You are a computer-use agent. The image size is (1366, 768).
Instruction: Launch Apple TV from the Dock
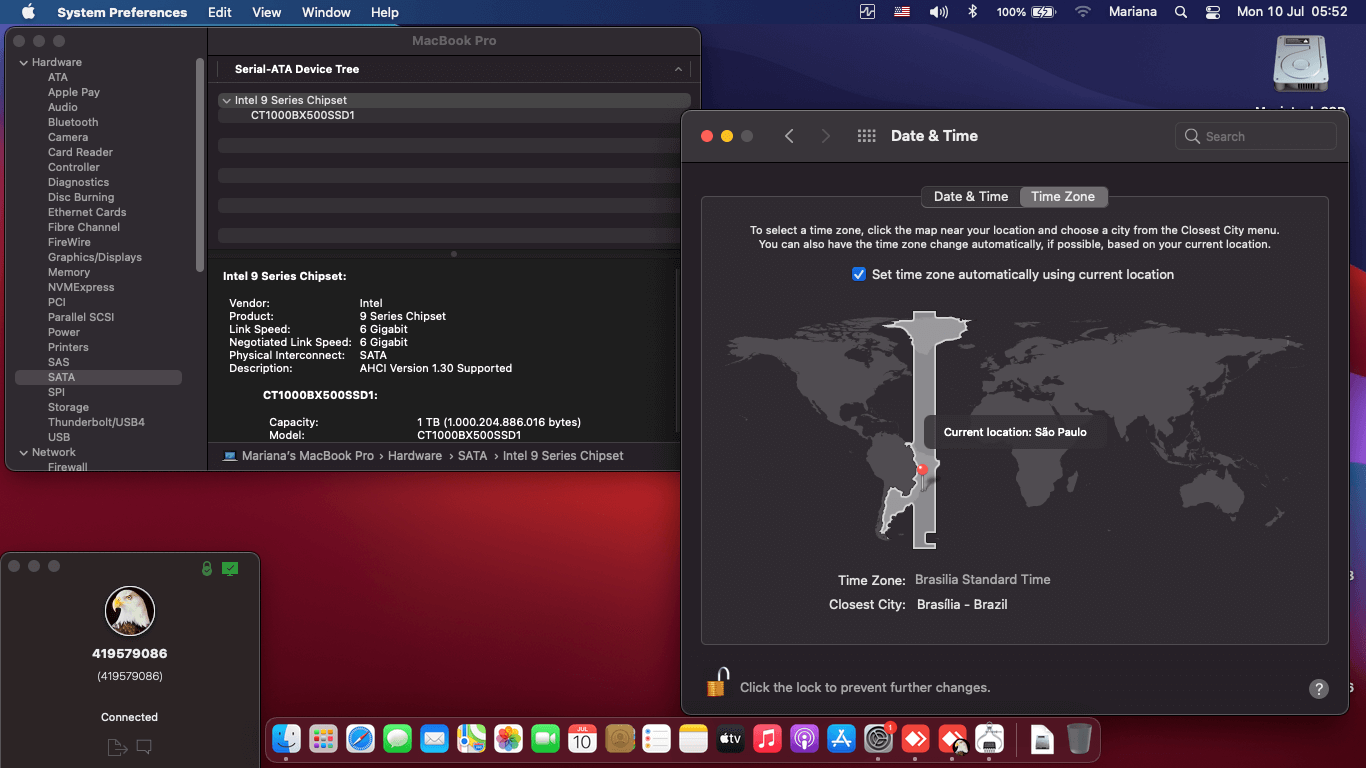(730, 739)
